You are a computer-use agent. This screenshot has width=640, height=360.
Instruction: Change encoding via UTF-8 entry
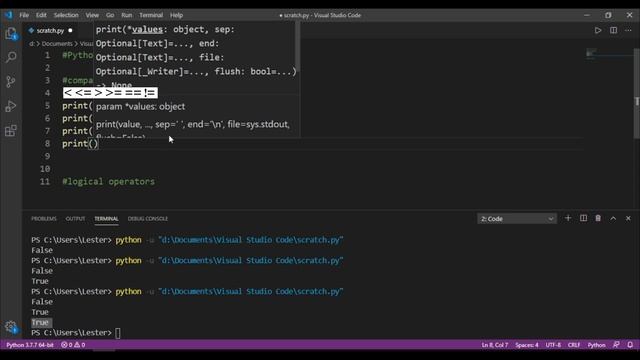(x=553, y=345)
